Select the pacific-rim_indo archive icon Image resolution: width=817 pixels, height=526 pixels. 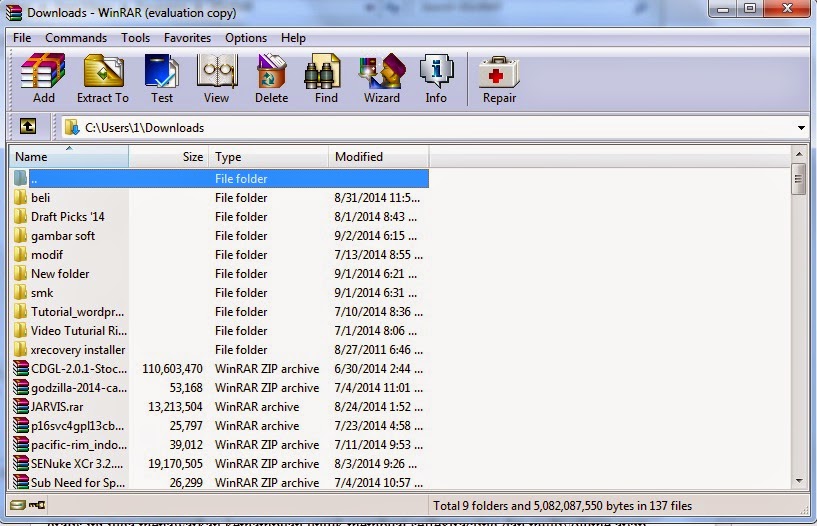tap(21, 444)
